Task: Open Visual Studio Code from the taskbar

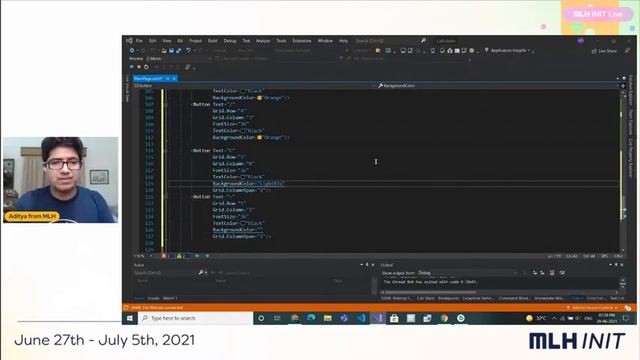Action: [x=361, y=318]
